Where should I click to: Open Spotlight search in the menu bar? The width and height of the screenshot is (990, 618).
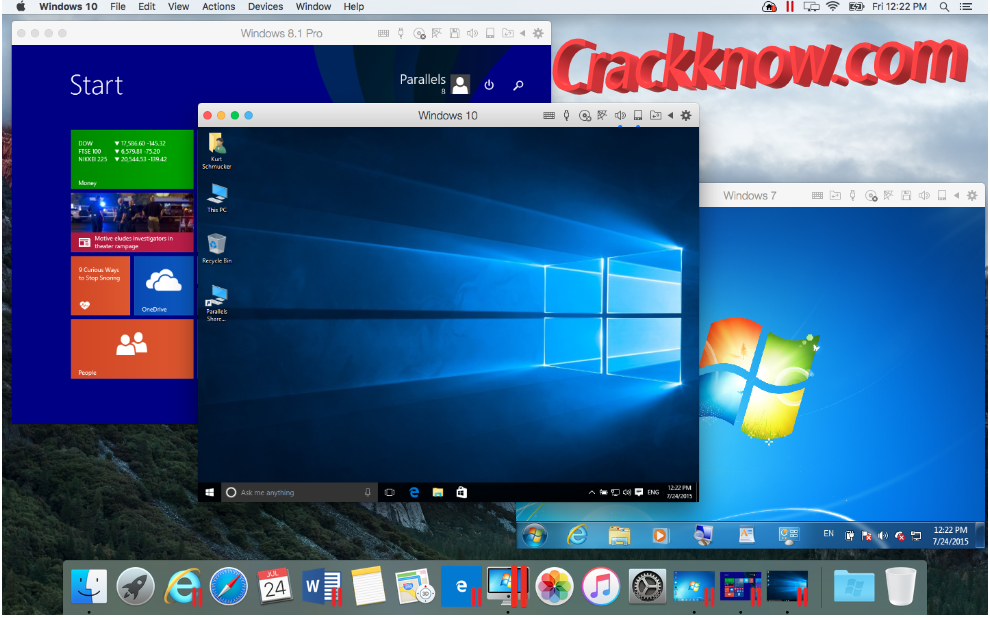tap(944, 6)
